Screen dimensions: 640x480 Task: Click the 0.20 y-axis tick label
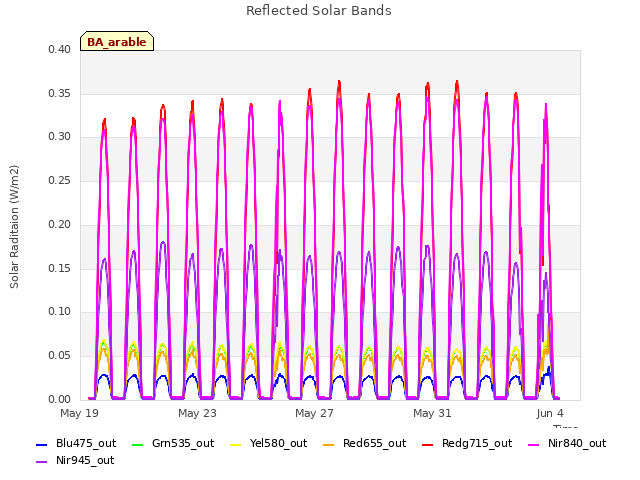tap(60, 224)
